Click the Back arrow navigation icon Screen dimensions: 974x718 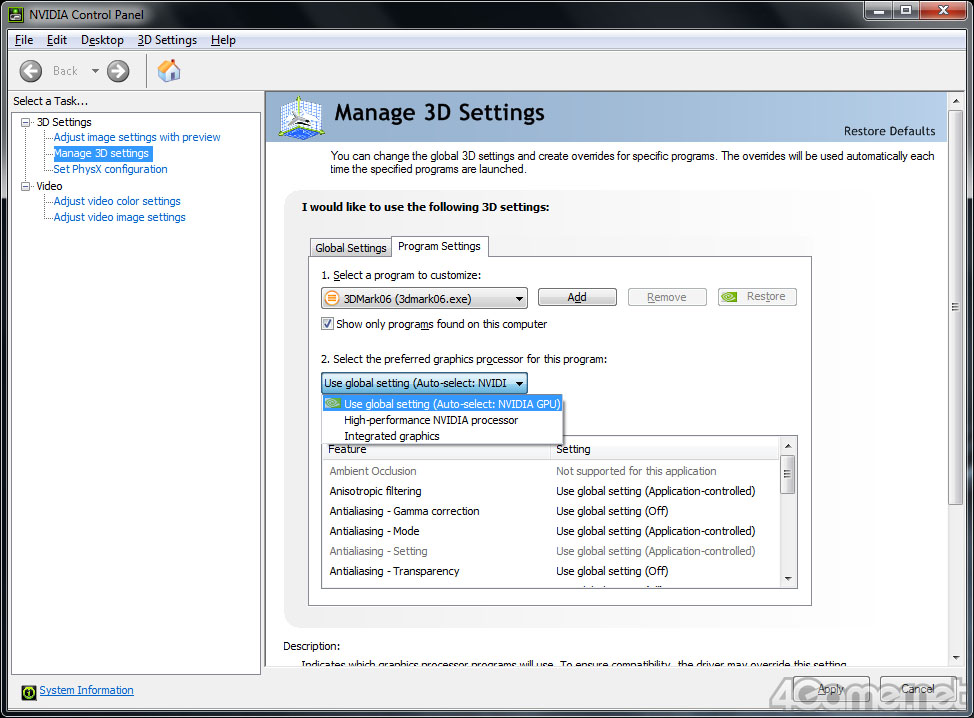point(30,71)
